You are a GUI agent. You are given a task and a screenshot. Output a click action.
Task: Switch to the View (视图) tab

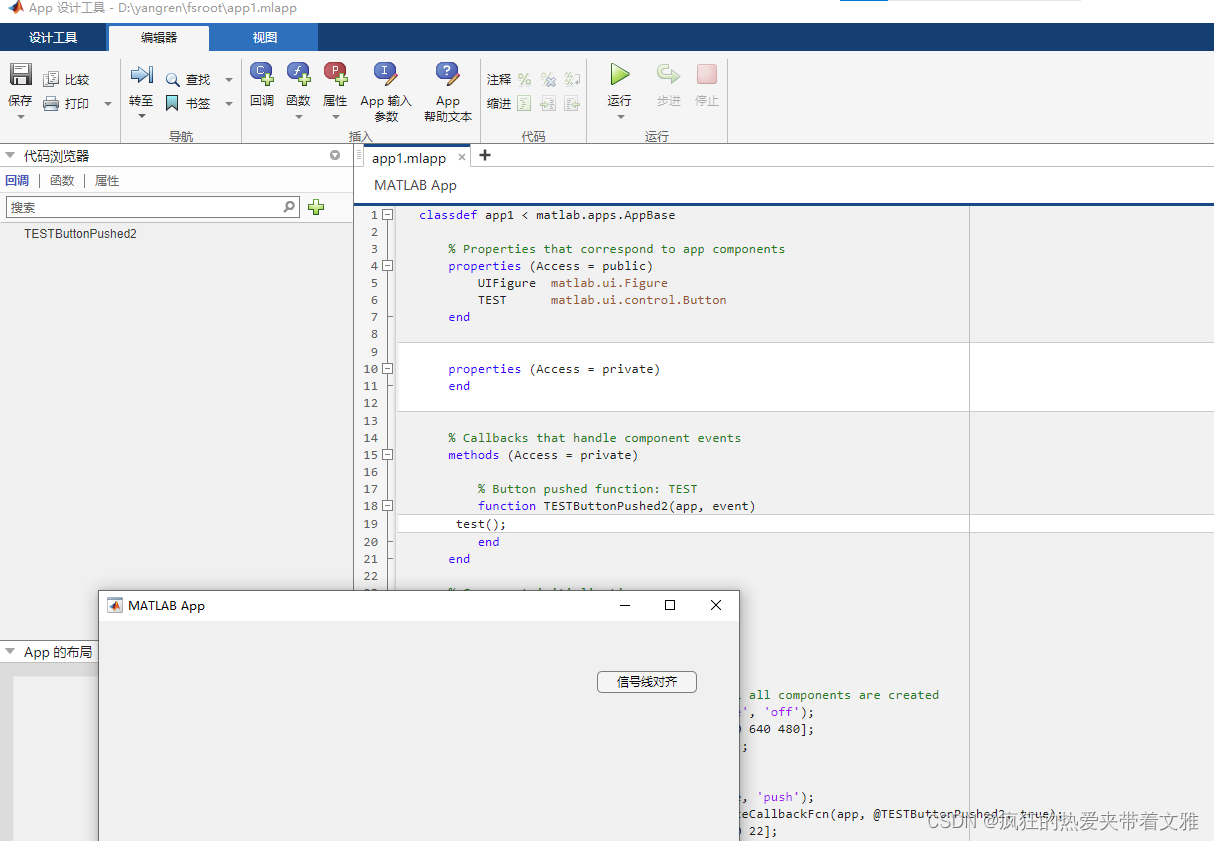(x=264, y=38)
